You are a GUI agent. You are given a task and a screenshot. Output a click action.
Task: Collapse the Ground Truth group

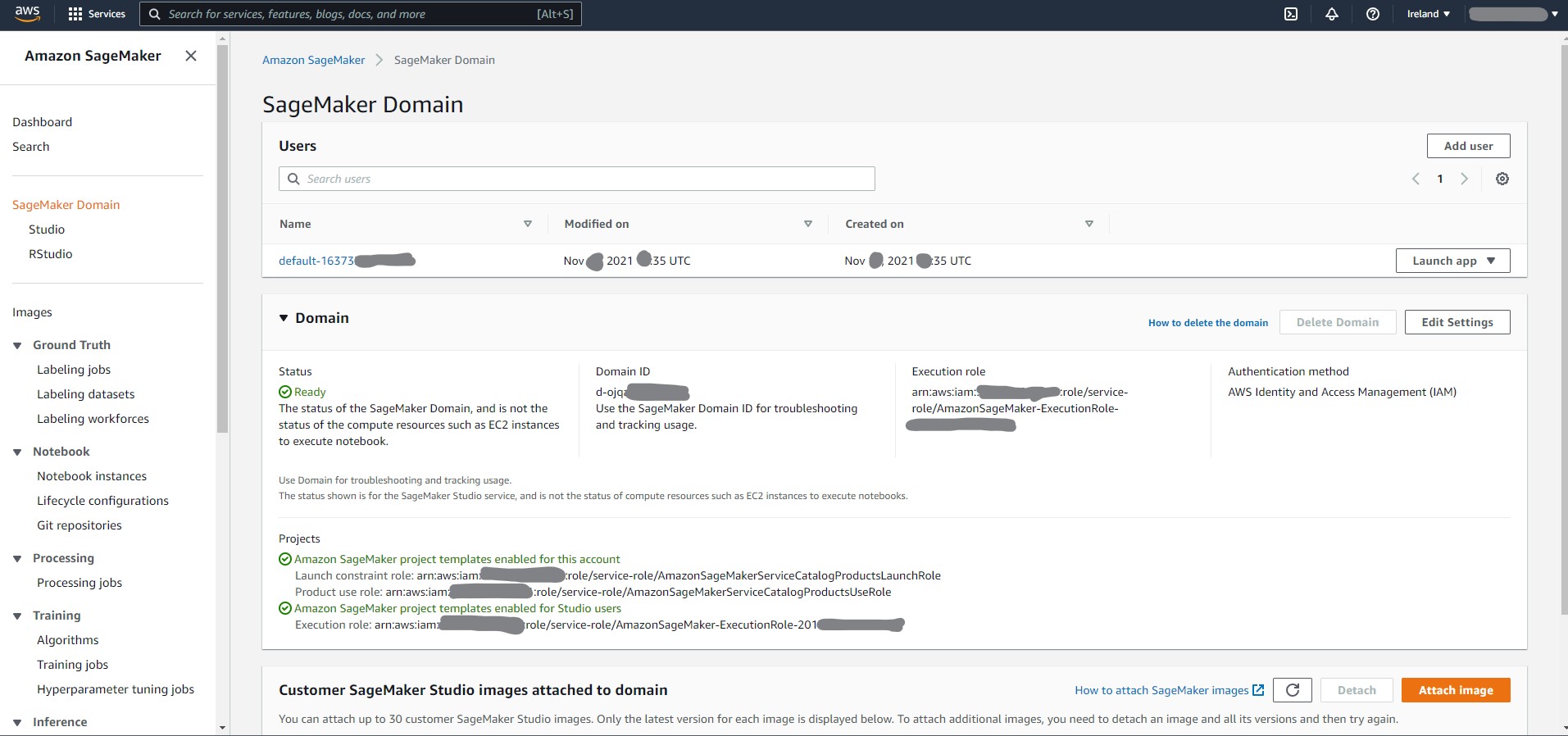coord(17,346)
